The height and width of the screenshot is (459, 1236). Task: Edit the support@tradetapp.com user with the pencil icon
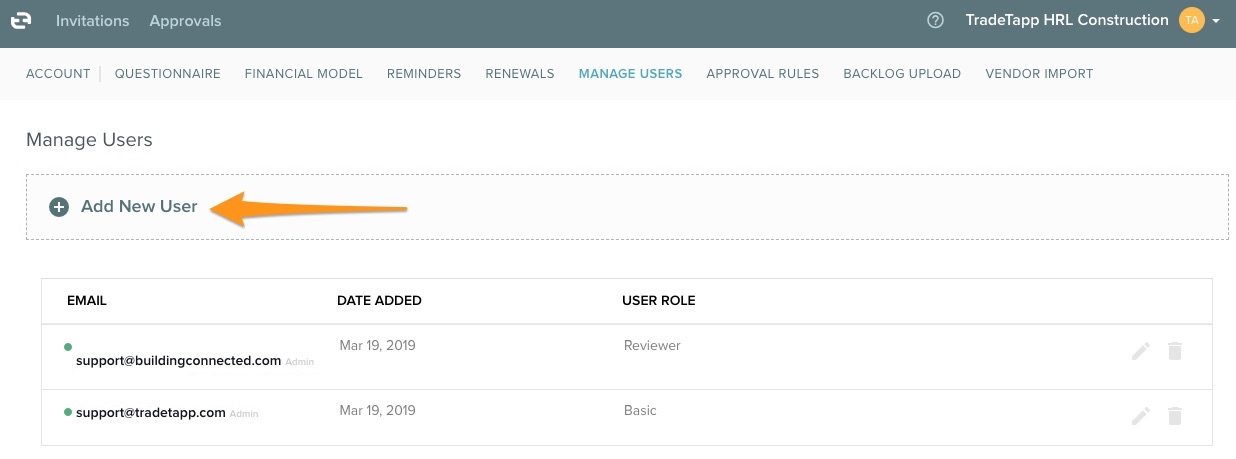pyautogui.click(x=1140, y=416)
